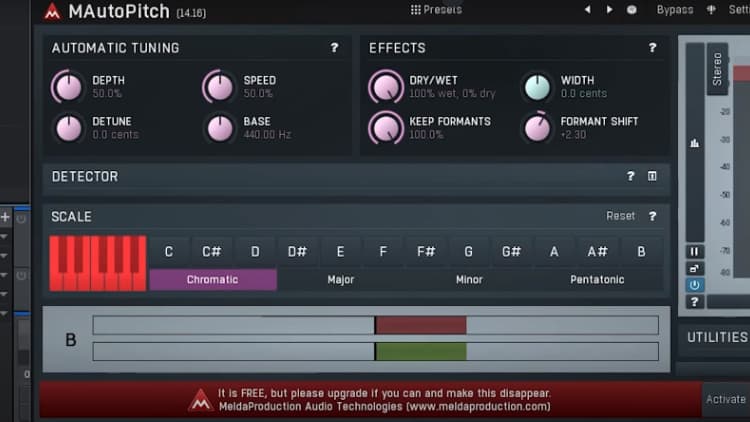Viewport: 750px width, 422px height.
Task: Open the Detector panel layout icon
Action: pos(652,177)
